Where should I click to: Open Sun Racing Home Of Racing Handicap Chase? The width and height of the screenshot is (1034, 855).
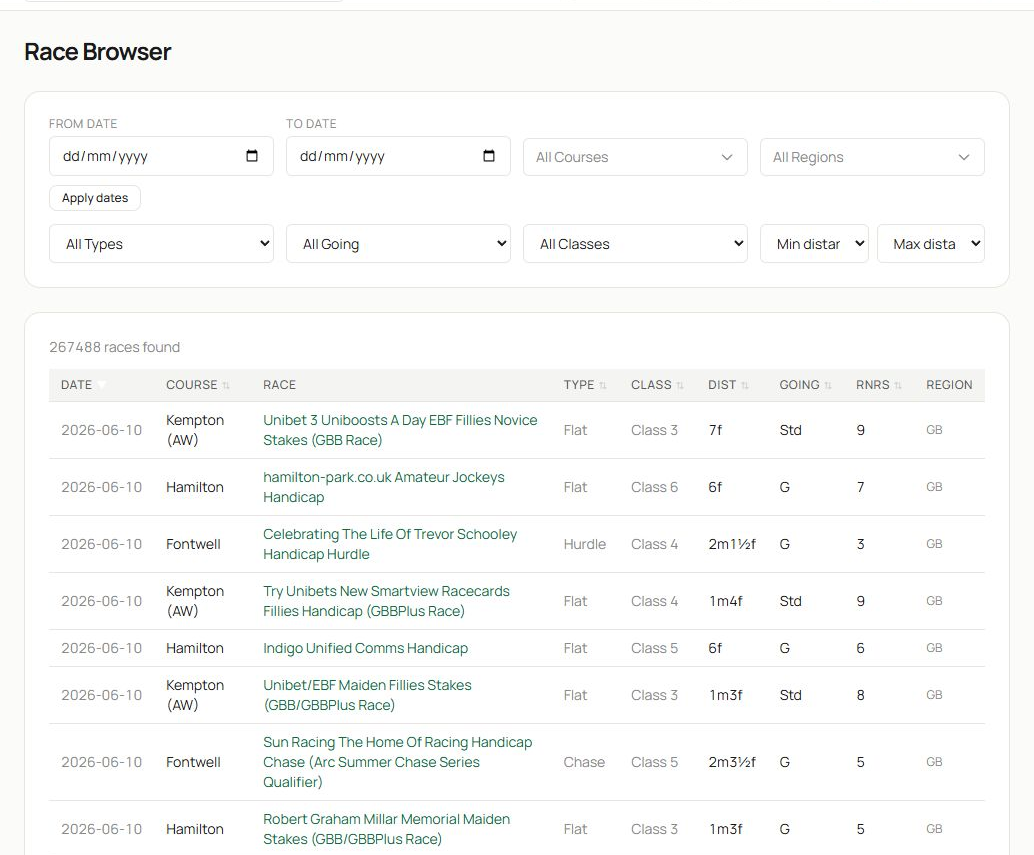(x=397, y=762)
